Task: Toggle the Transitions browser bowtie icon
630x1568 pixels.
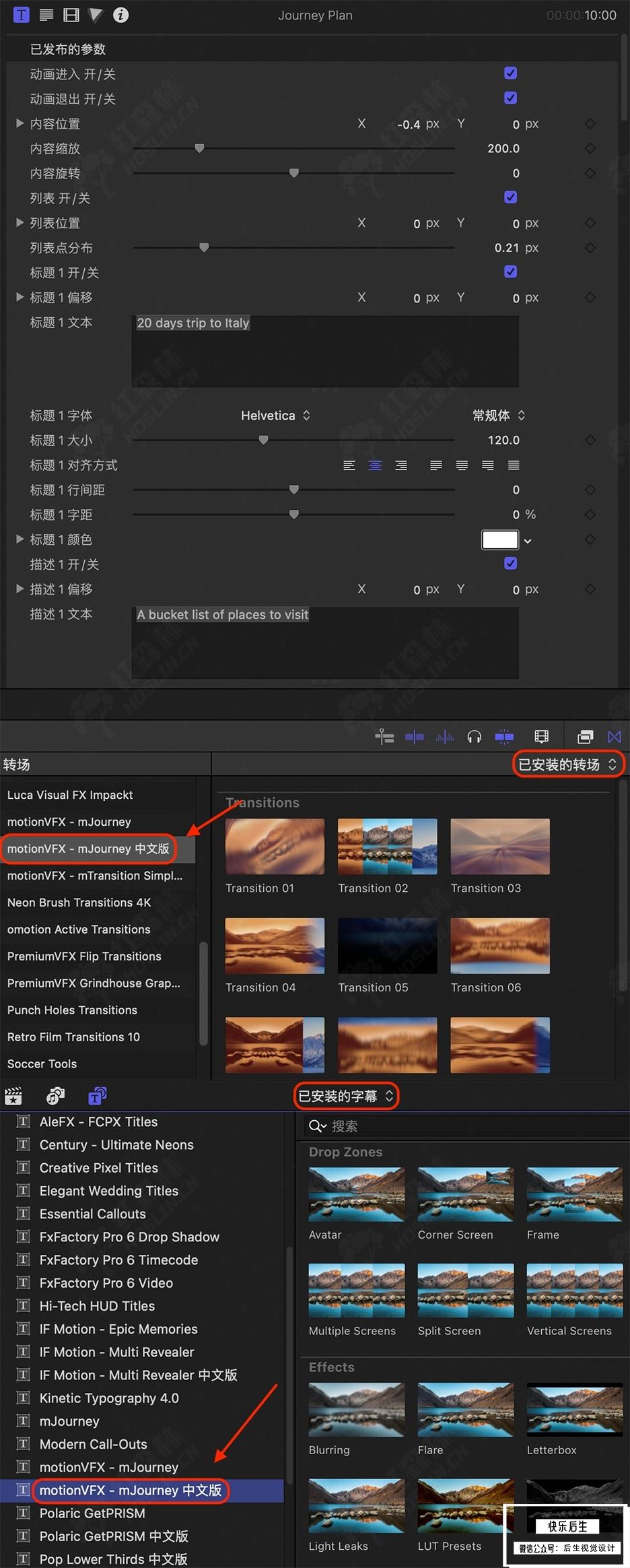Action: click(x=615, y=737)
